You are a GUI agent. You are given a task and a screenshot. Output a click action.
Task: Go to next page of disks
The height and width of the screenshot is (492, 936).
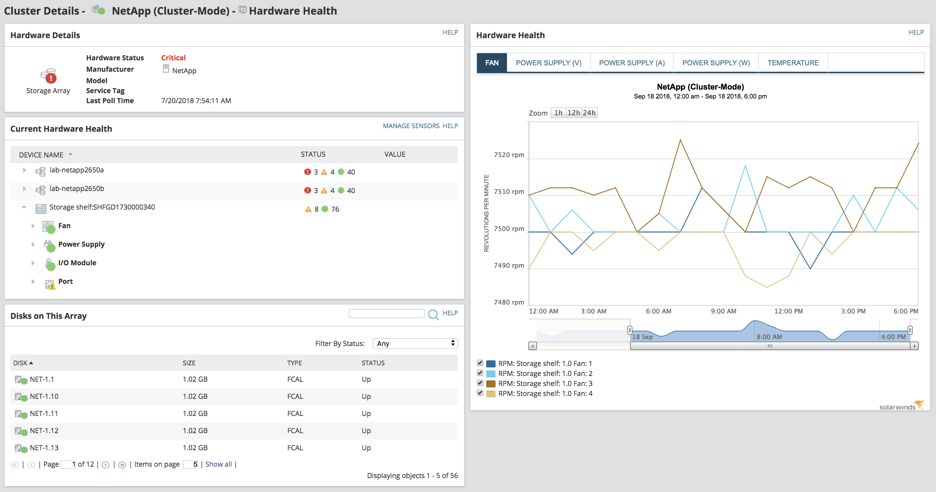pyautogui.click(x=106, y=465)
